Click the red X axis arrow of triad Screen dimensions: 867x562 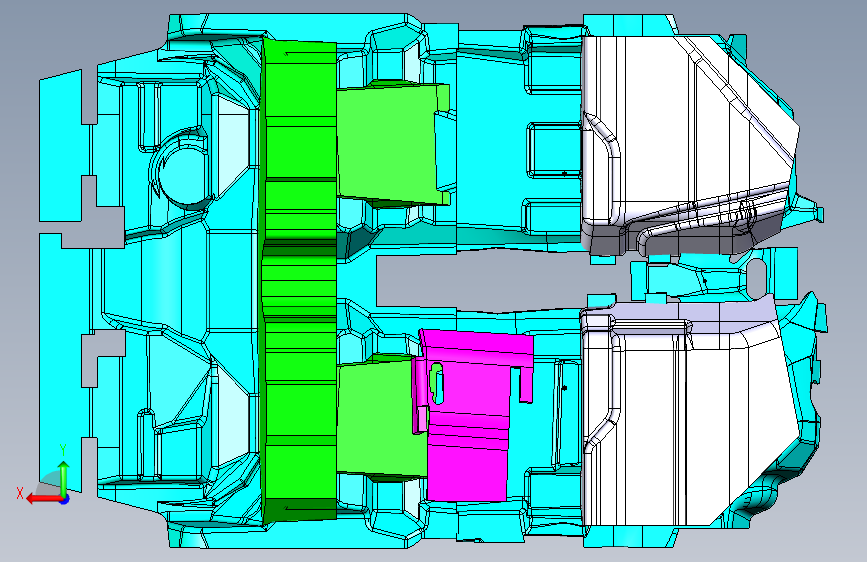point(43,499)
